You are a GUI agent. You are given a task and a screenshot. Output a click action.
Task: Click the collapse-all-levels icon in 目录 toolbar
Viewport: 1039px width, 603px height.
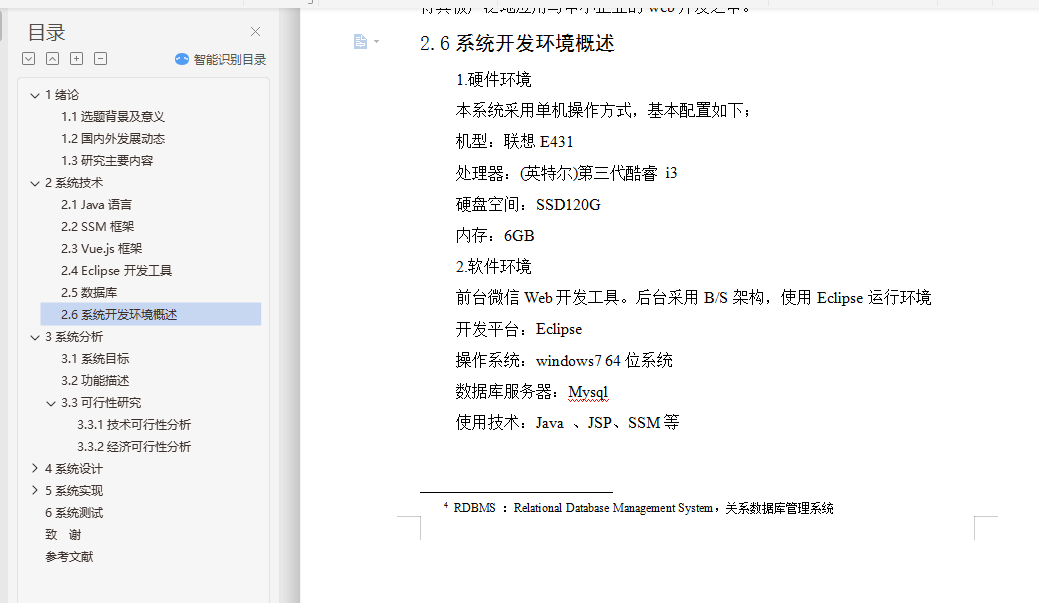tap(52, 58)
